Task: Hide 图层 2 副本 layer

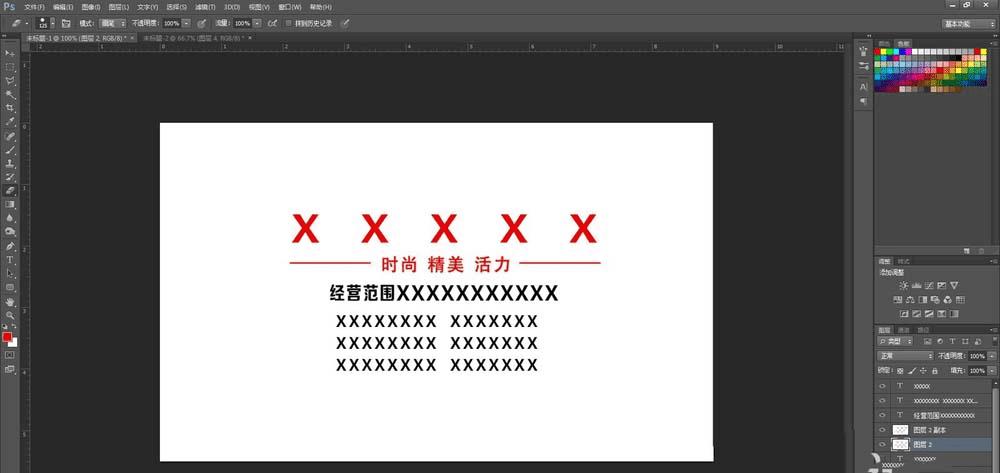Action: pyautogui.click(x=883, y=430)
